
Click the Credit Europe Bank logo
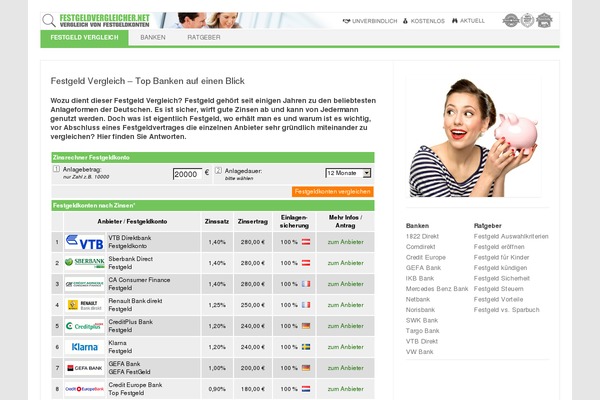pyautogui.click(x=85, y=389)
